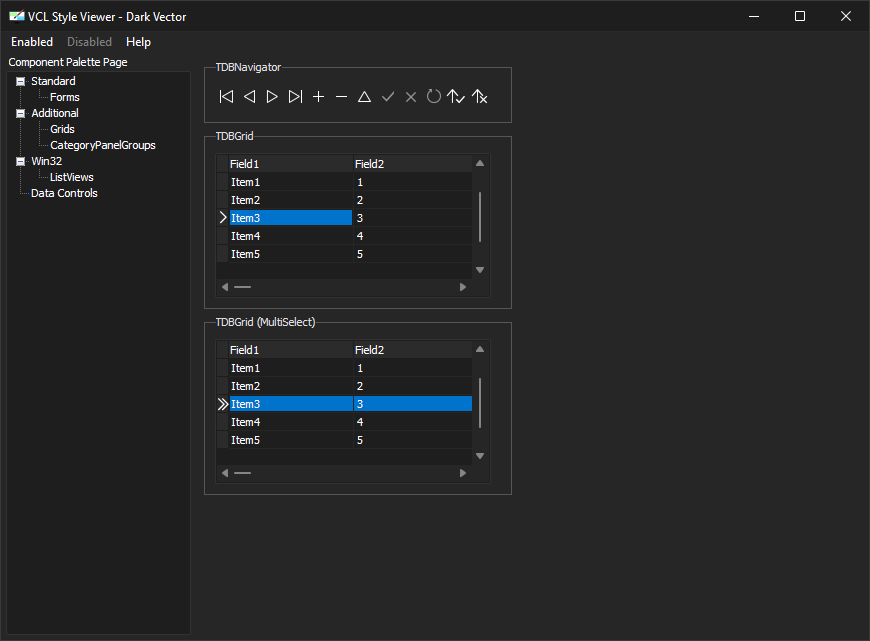The height and width of the screenshot is (641, 870).
Task: Click vertical scrollbar thumb in MultiSelect grid
Action: coord(480,403)
